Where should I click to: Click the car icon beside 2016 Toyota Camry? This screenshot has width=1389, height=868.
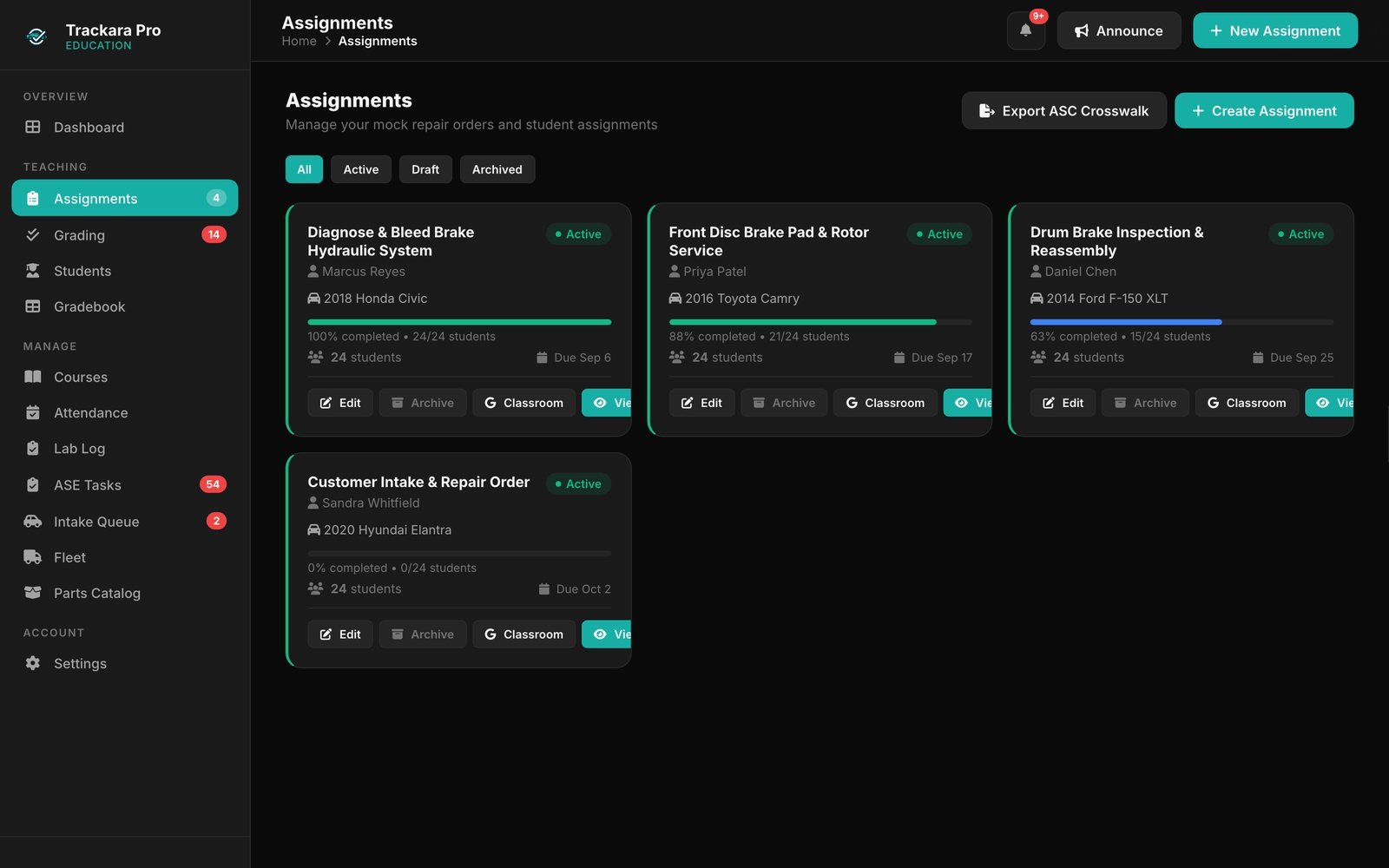point(675,299)
